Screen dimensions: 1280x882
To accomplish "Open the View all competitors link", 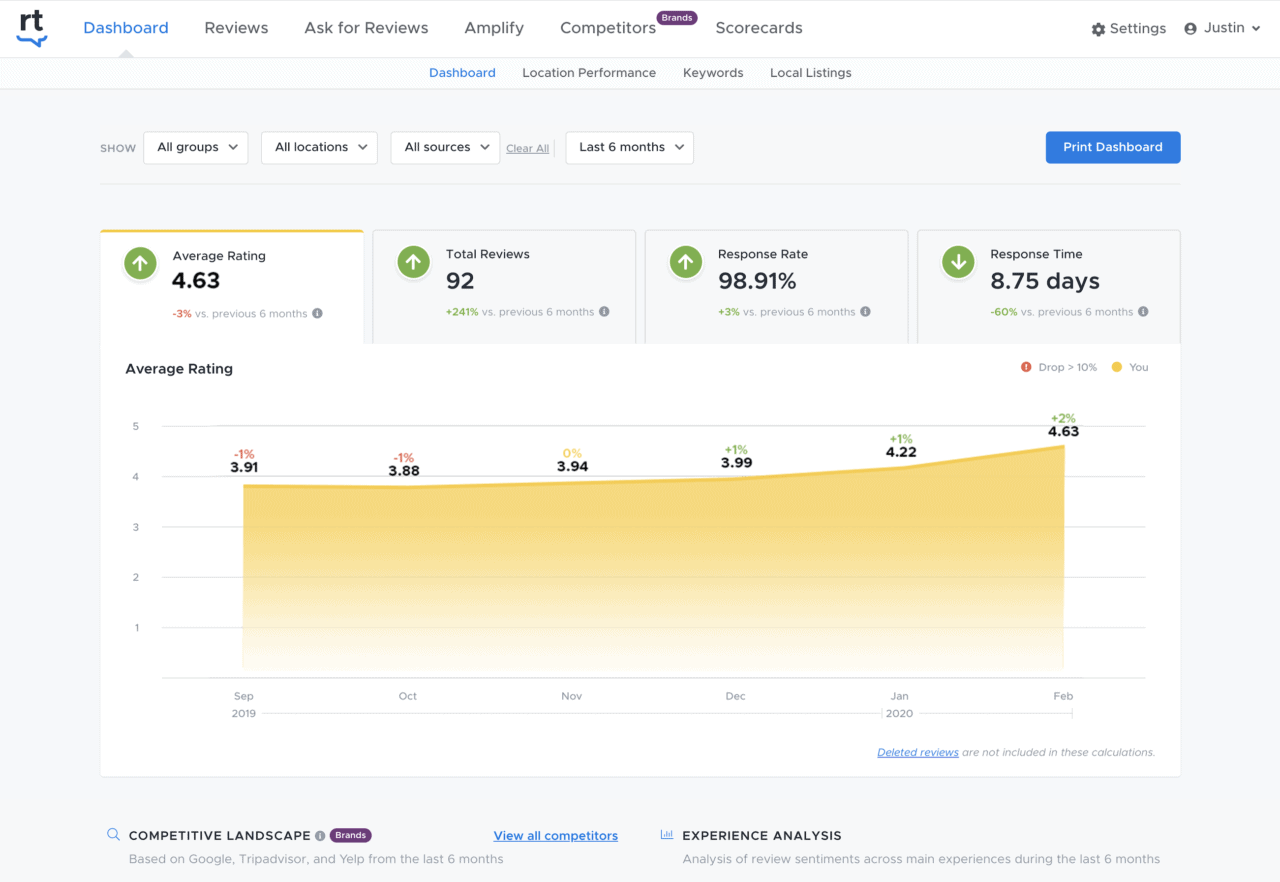I will point(555,835).
